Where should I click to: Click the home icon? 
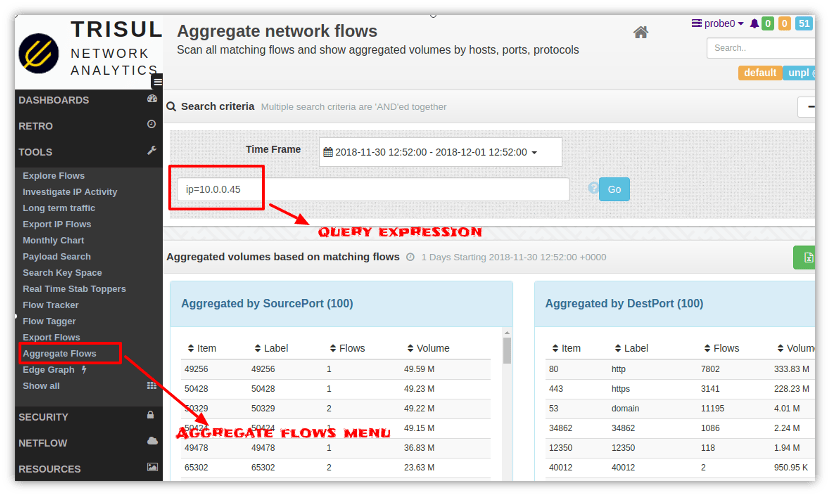[640, 32]
